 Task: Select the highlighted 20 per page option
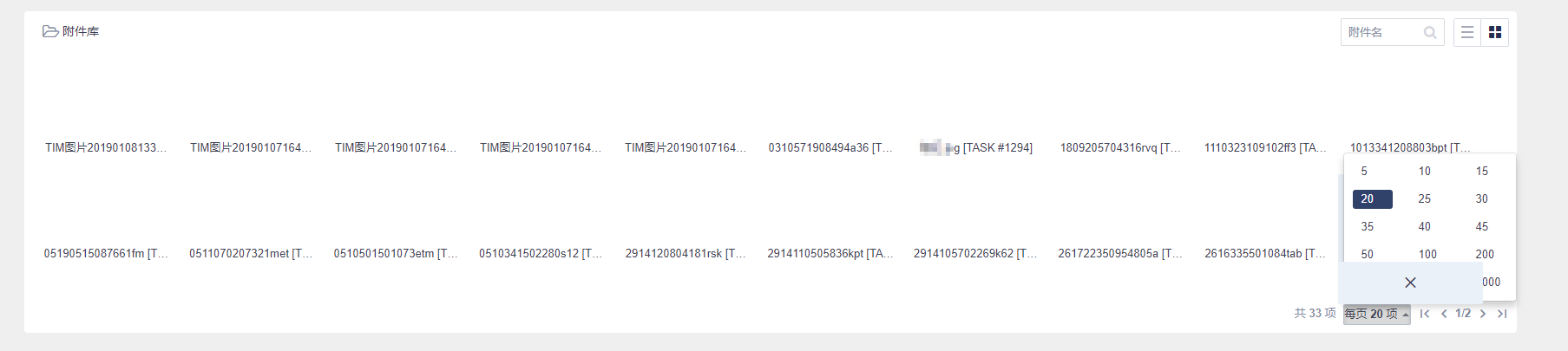1372,198
